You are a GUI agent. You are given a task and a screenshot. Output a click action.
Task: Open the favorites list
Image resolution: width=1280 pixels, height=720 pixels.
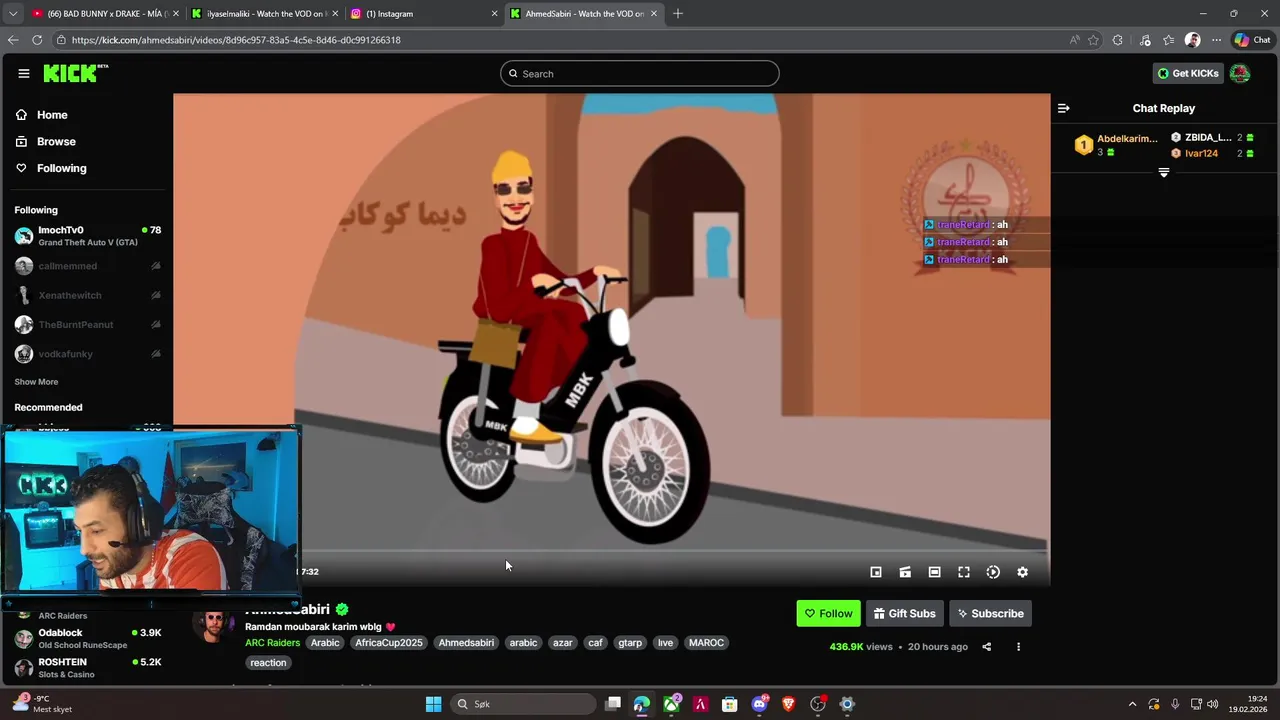pos(1168,40)
